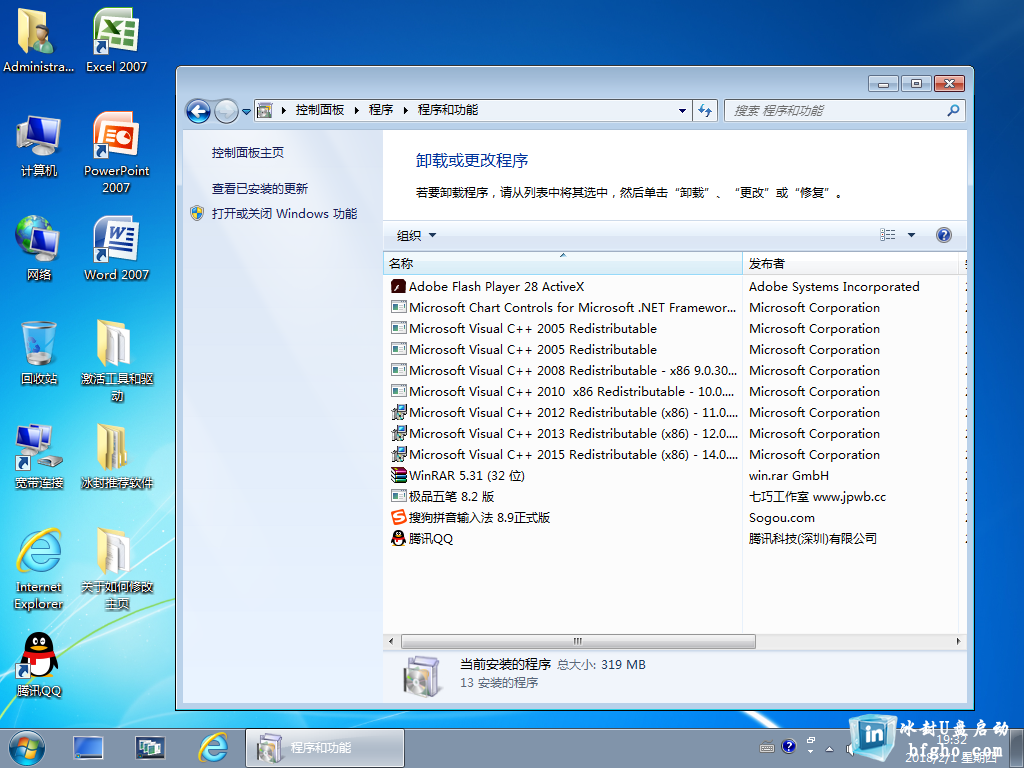Image resolution: width=1024 pixels, height=768 pixels.
Task: Click the Back navigation arrow button
Action: coord(199,111)
